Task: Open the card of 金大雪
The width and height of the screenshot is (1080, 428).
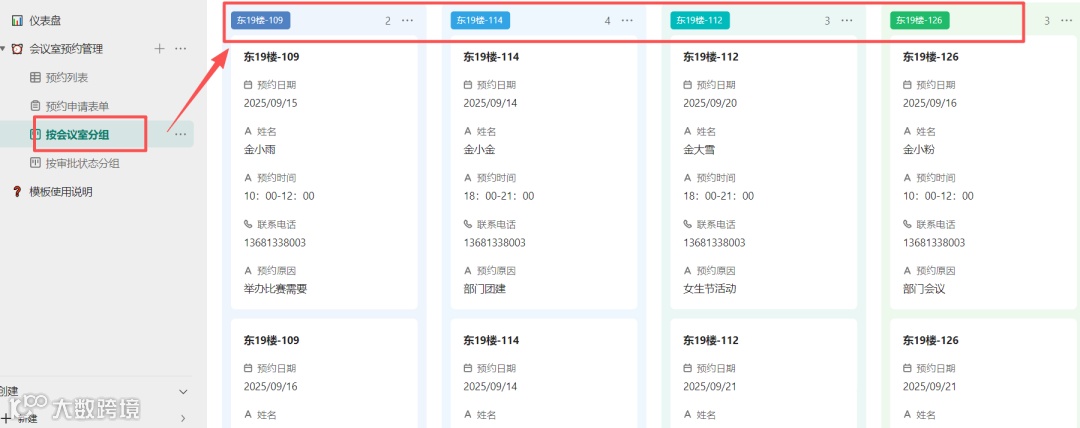Action: [x=763, y=172]
